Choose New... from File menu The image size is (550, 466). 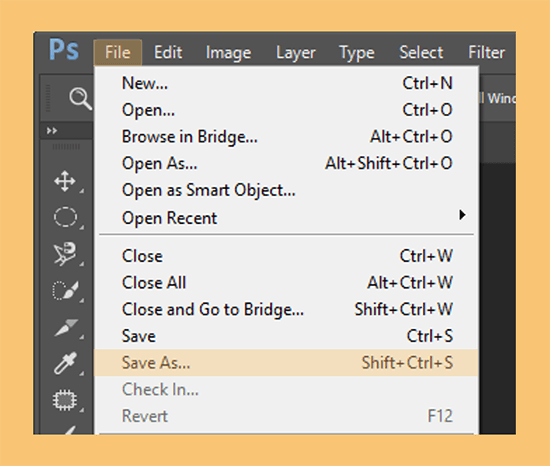pos(287,83)
